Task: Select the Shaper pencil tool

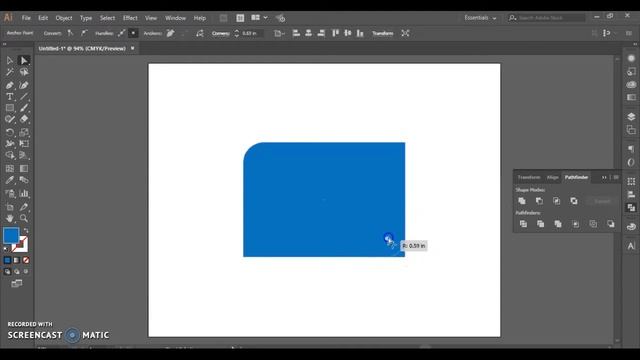Action: tap(10, 119)
